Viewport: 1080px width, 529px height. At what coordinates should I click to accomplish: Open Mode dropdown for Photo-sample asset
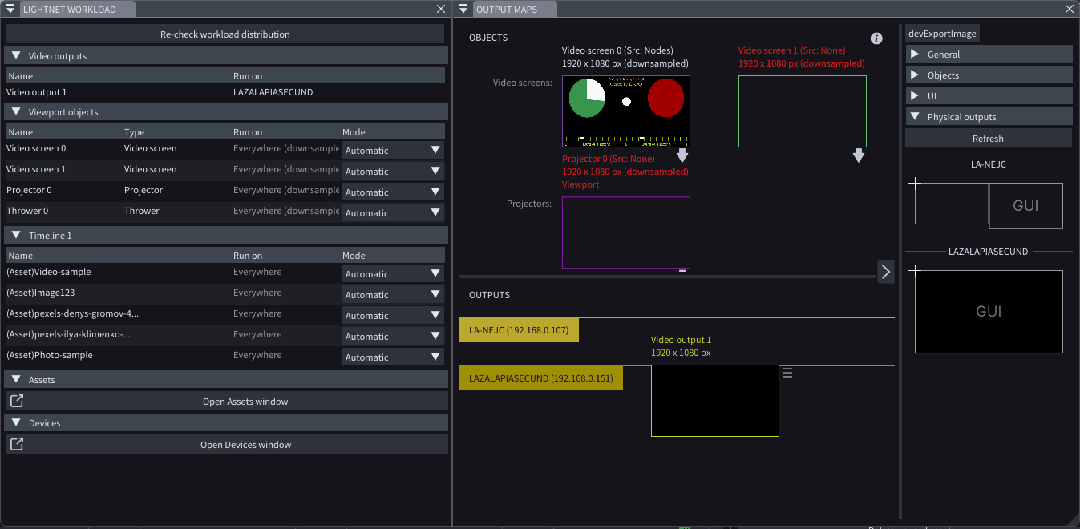click(x=393, y=357)
